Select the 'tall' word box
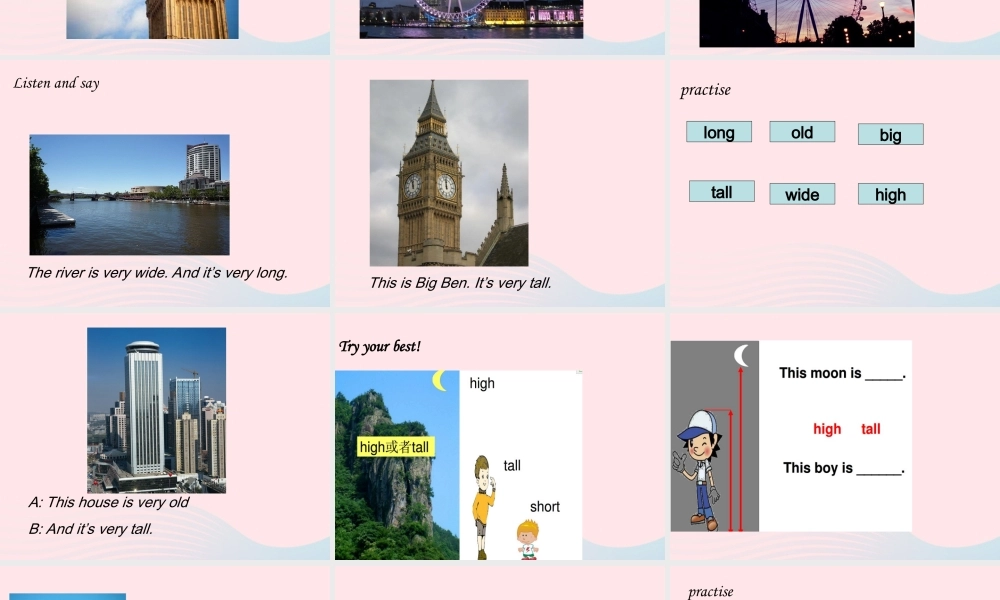 (x=721, y=192)
